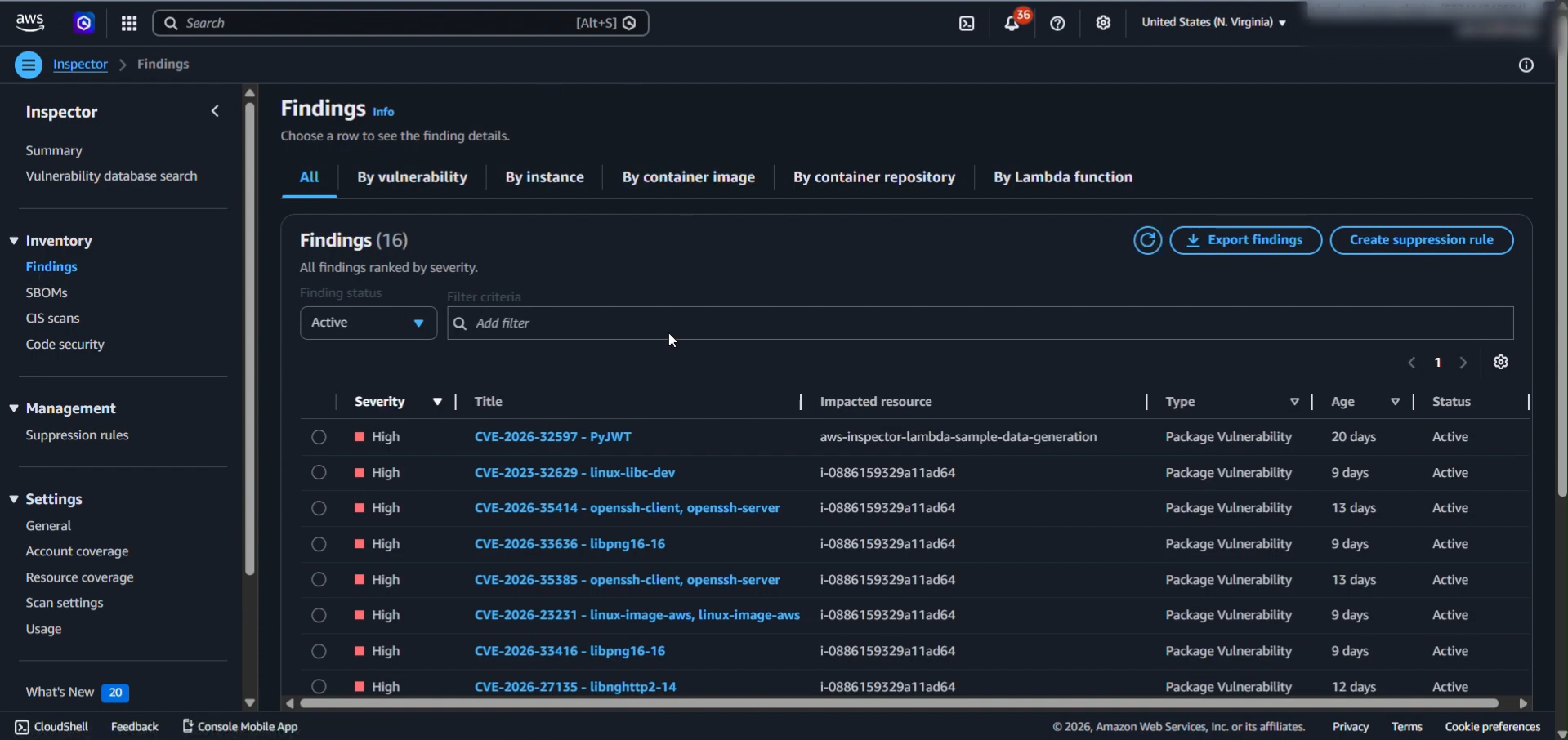
Task: Open CVE-2023-32629 - linux-libc-dev link
Action: (x=574, y=473)
